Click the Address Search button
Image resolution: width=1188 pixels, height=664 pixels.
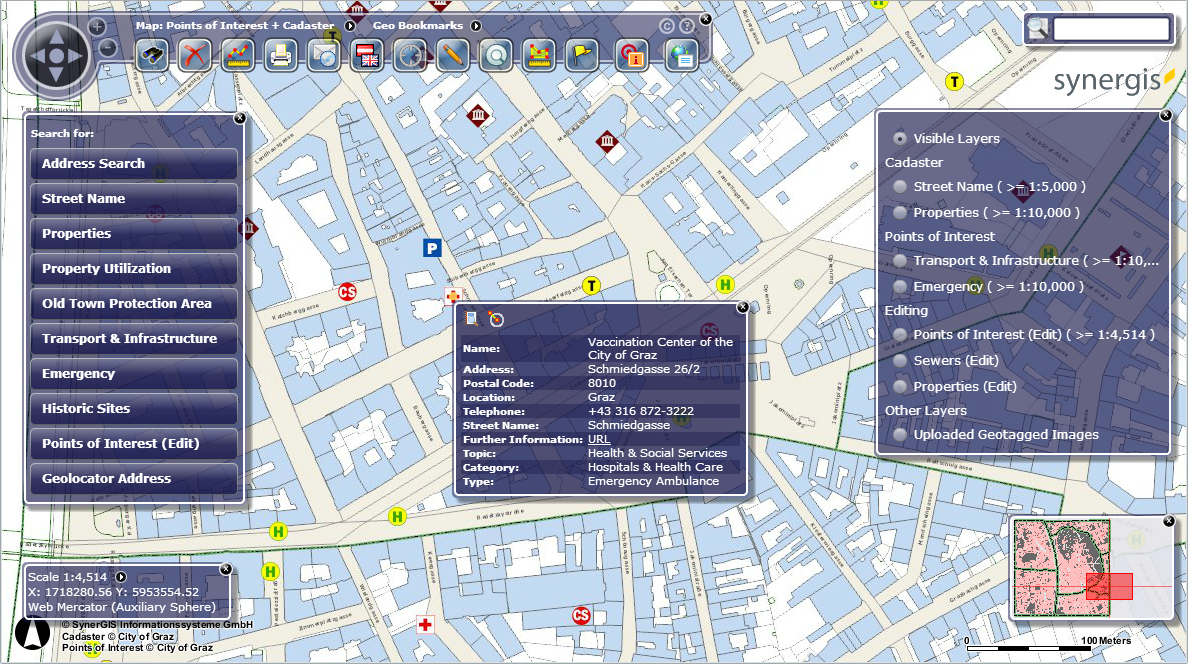pos(133,163)
